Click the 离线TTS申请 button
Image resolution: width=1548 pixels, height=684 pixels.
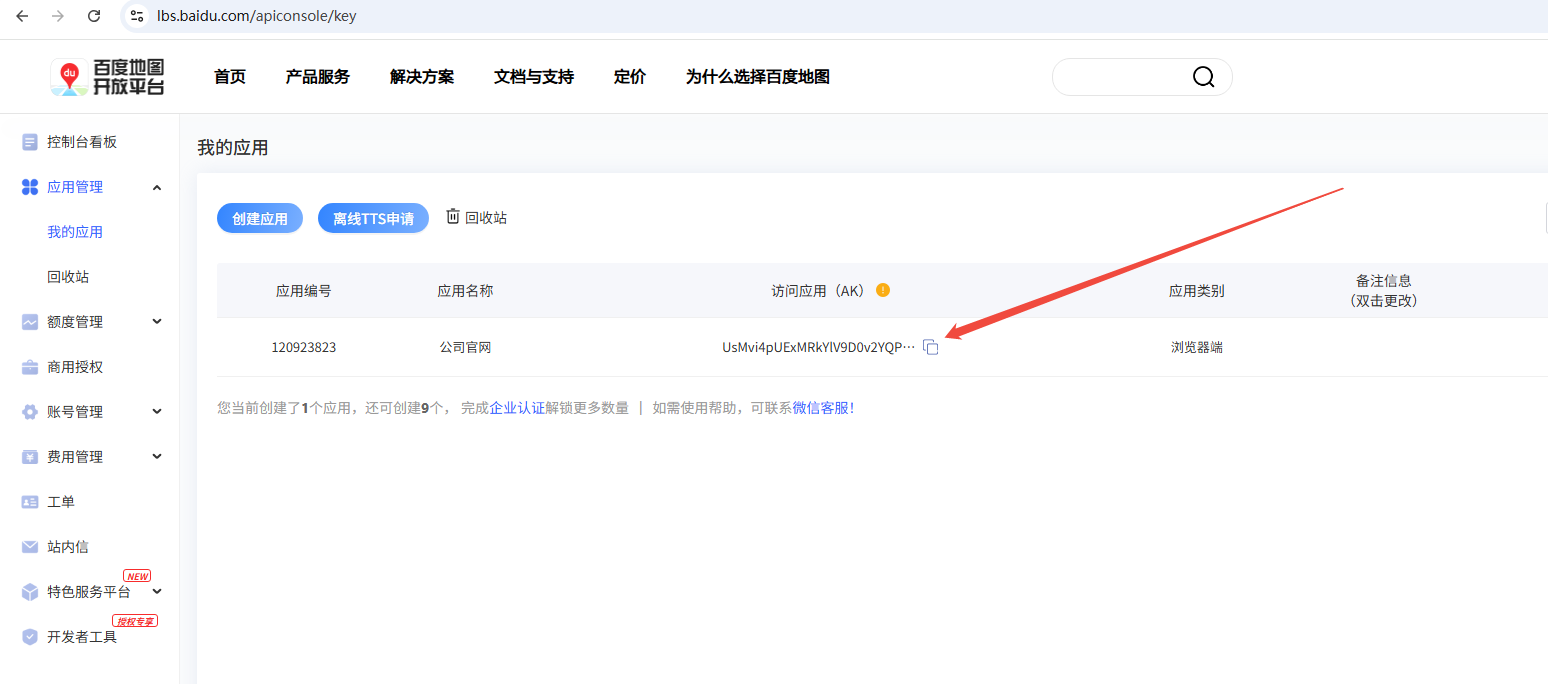pyautogui.click(x=373, y=218)
